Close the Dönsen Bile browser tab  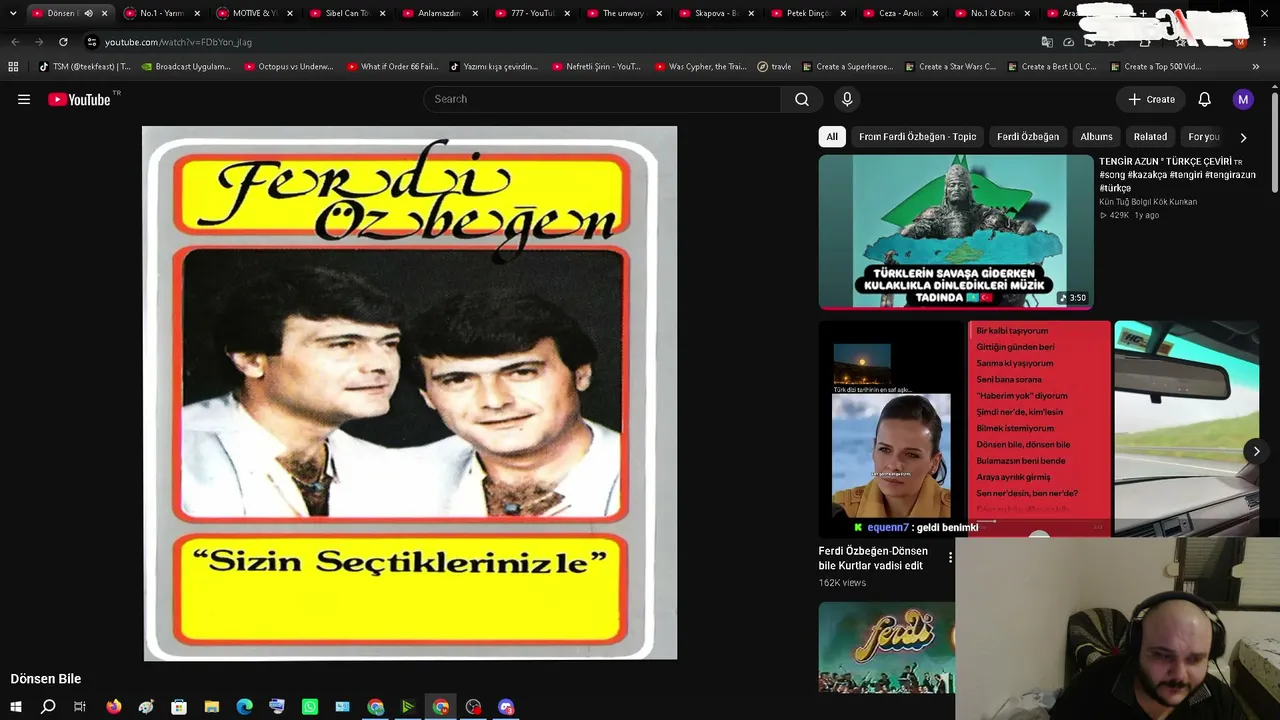104,13
